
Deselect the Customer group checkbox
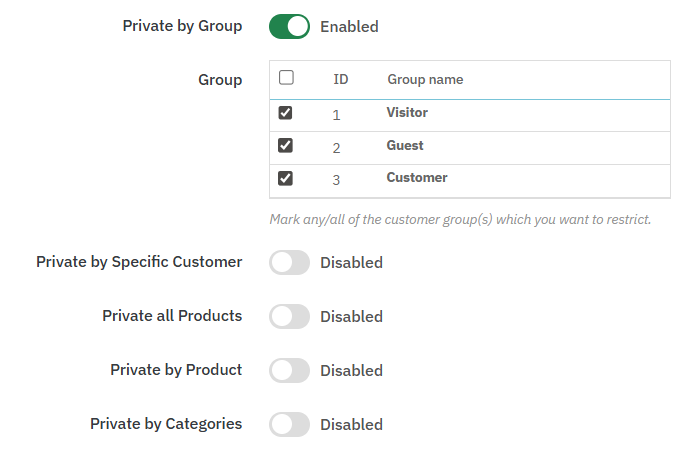(x=286, y=178)
